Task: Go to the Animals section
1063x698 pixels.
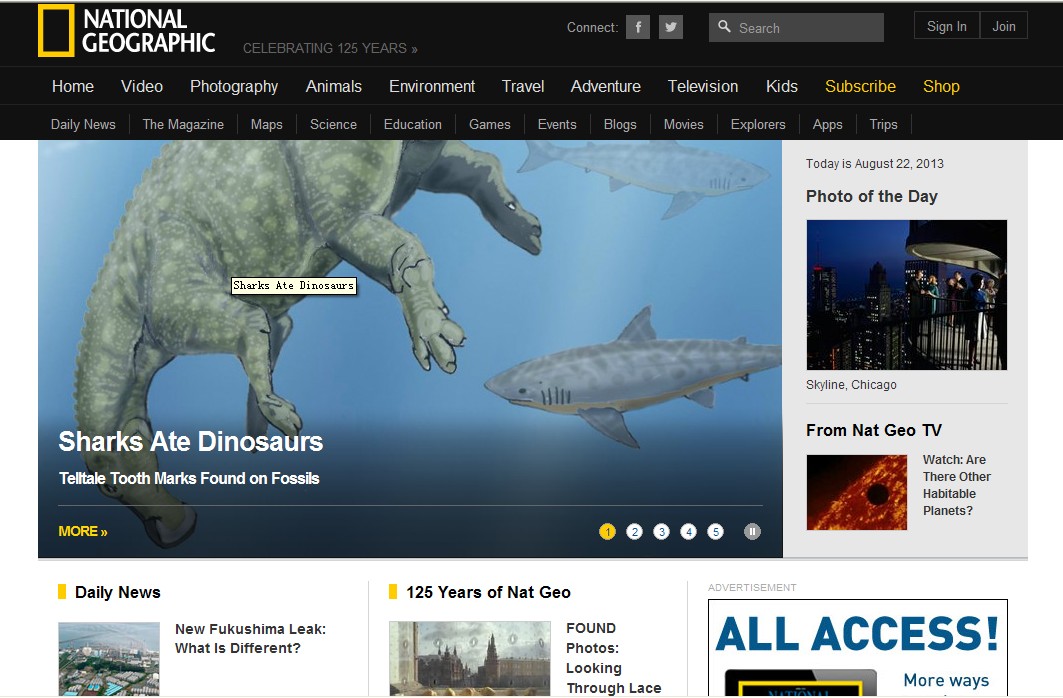Action: 333,86
